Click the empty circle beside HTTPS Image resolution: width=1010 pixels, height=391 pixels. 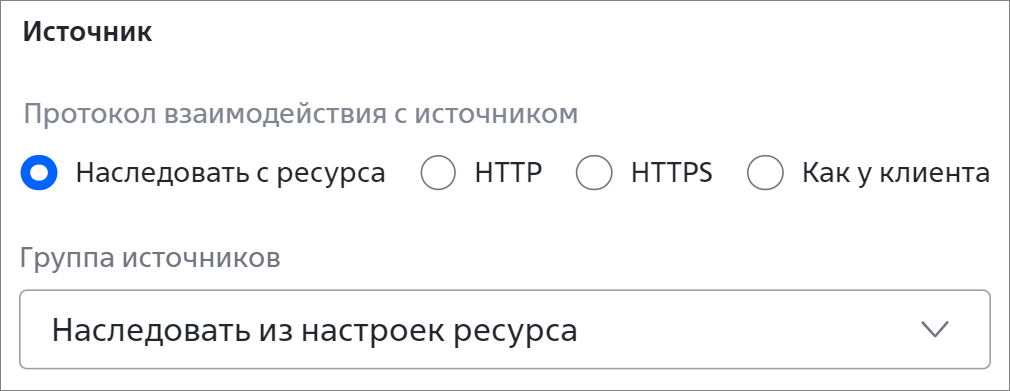point(594,173)
